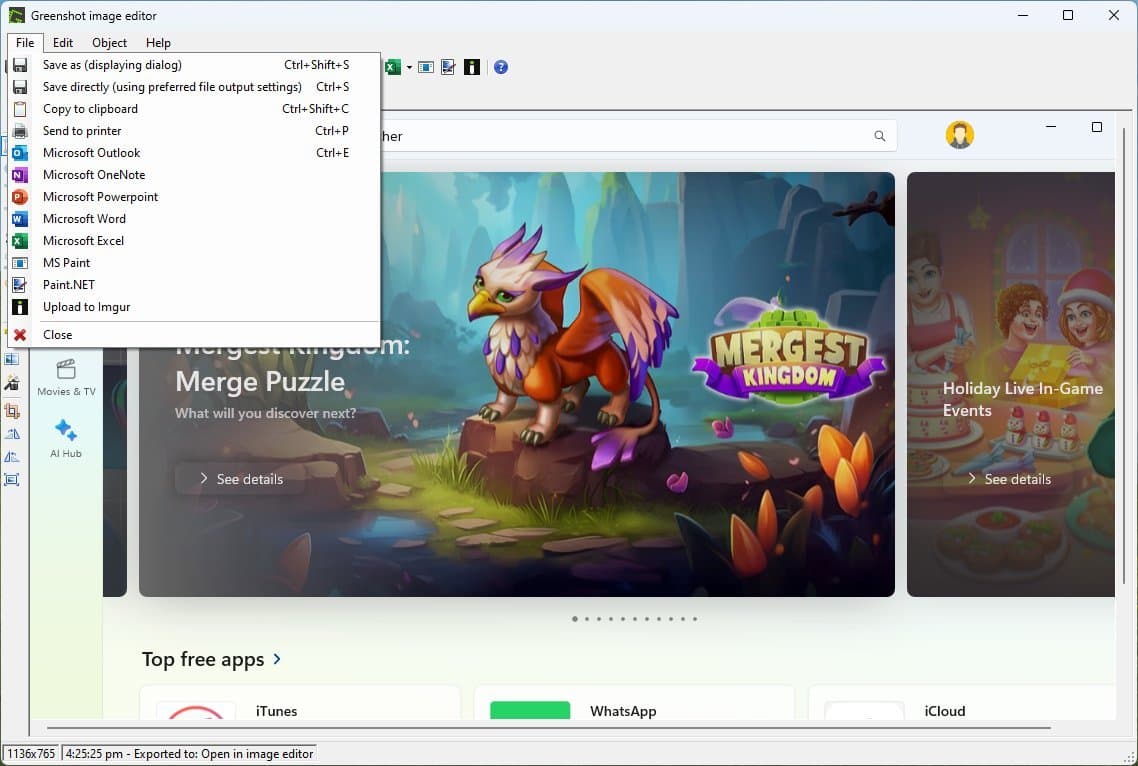
Task: Click the user avatar in Microsoft Store
Action: click(959, 134)
